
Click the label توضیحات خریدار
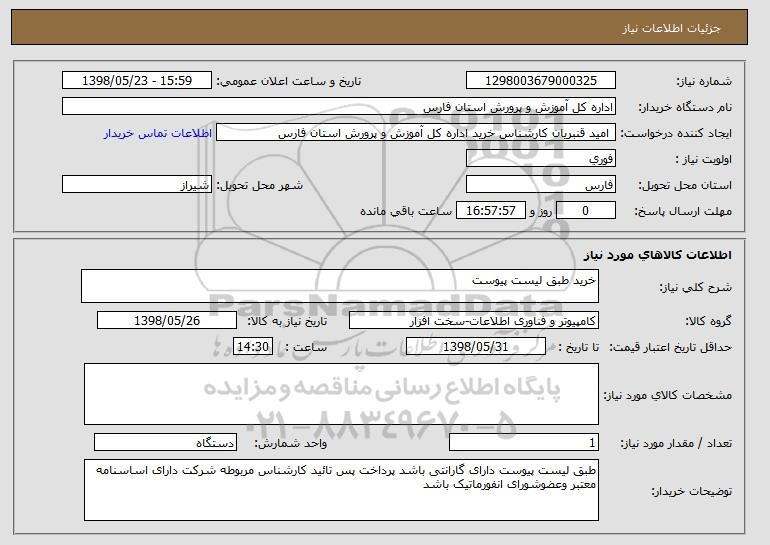point(691,491)
